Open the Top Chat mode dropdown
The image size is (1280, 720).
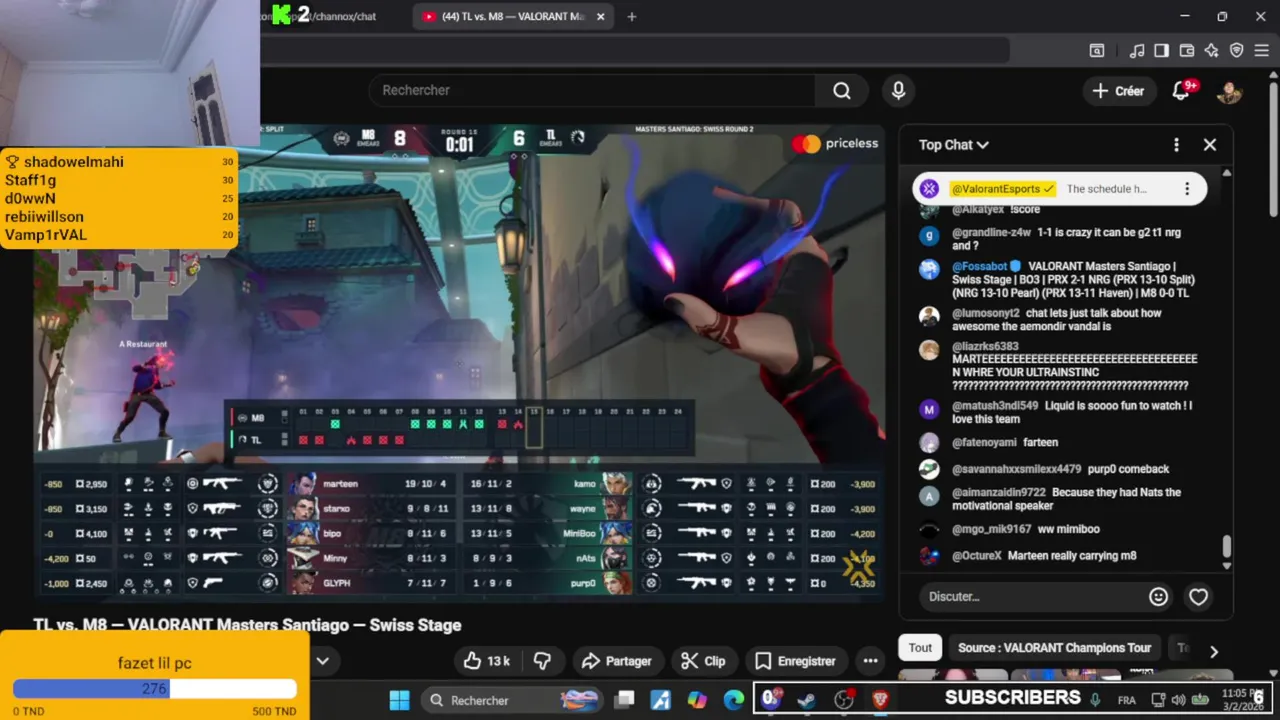954,145
